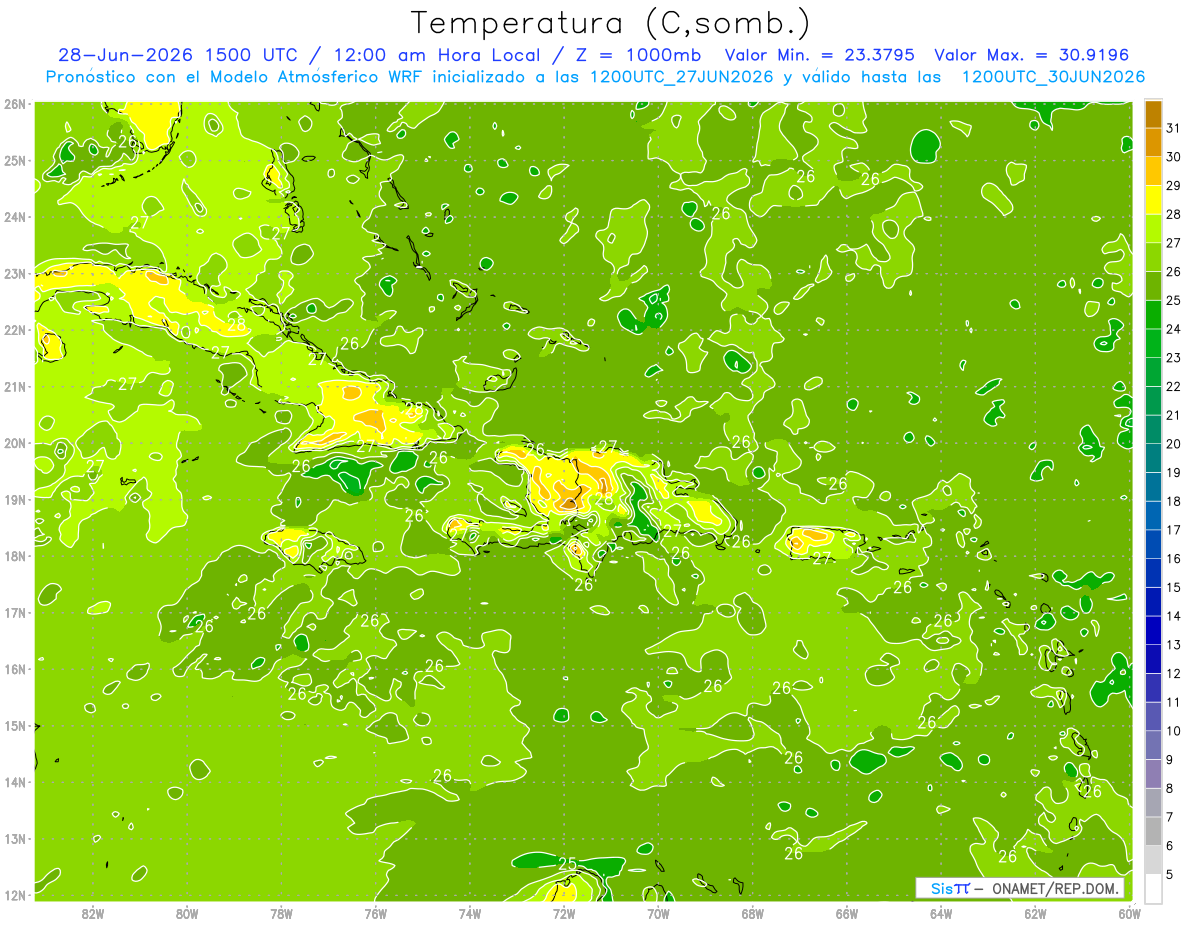
Task: Click the SisTT ONAMET/REP.DOM. logo box
Action: [x=1020, y=888]
